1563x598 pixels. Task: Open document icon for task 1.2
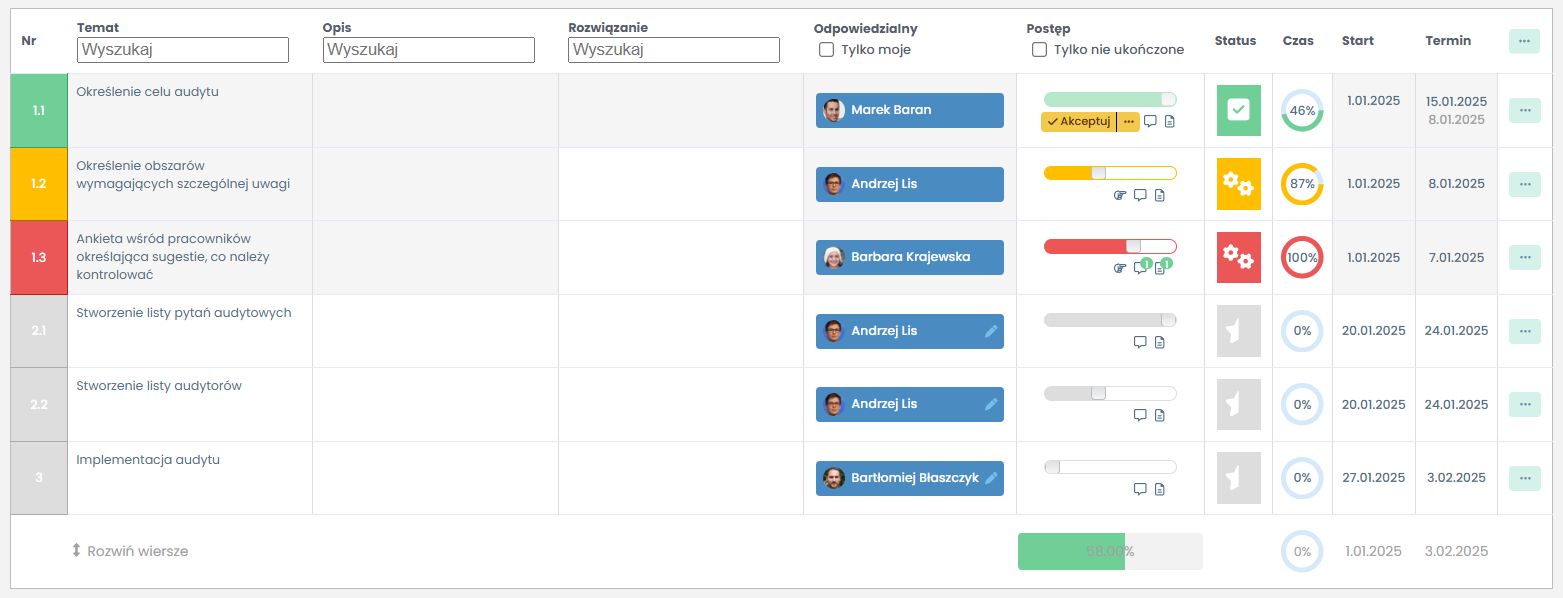coord(1160,195)
